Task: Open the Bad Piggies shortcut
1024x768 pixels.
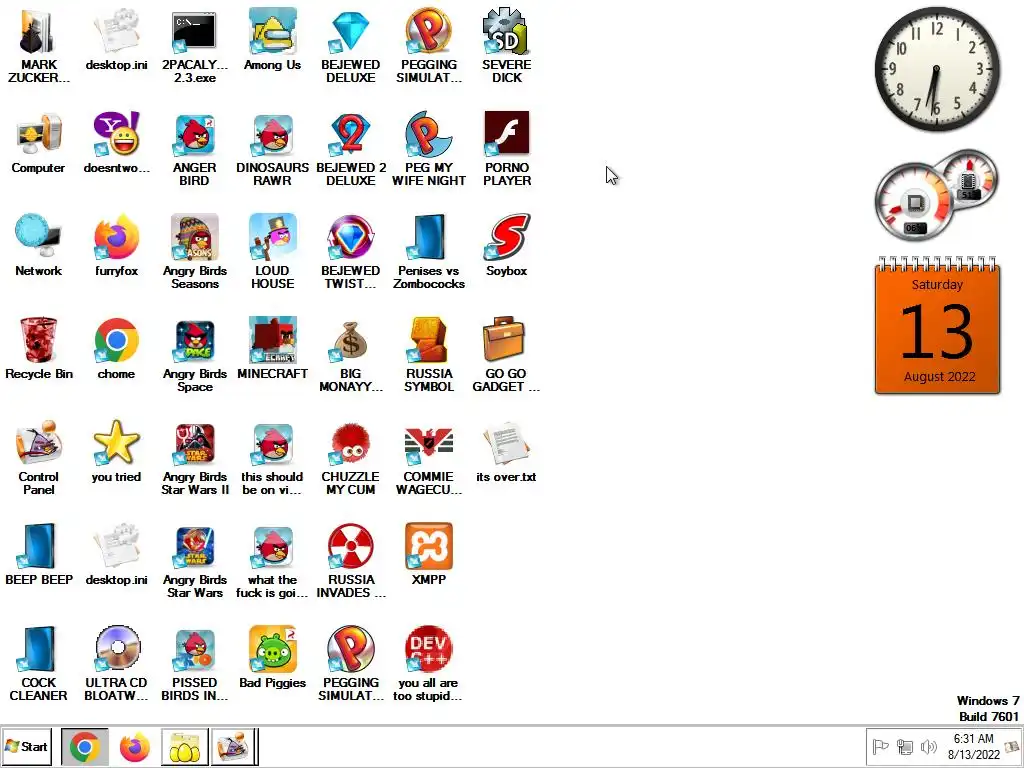Action: 272,658
